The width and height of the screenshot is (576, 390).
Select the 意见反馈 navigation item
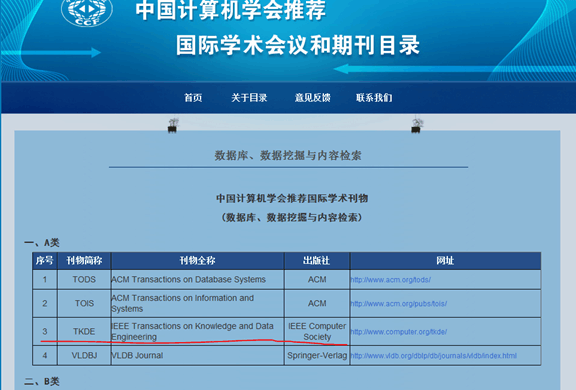click(313, 98)
